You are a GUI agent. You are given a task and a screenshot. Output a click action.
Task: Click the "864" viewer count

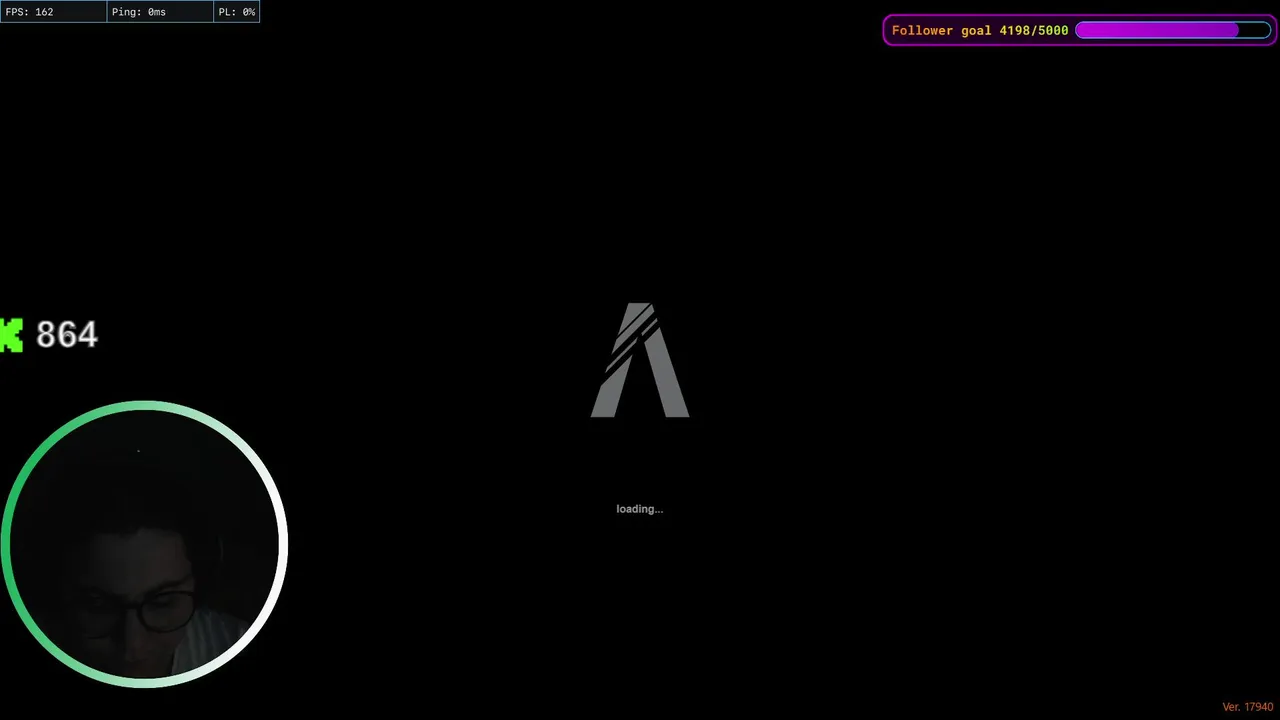pos(67,335)
